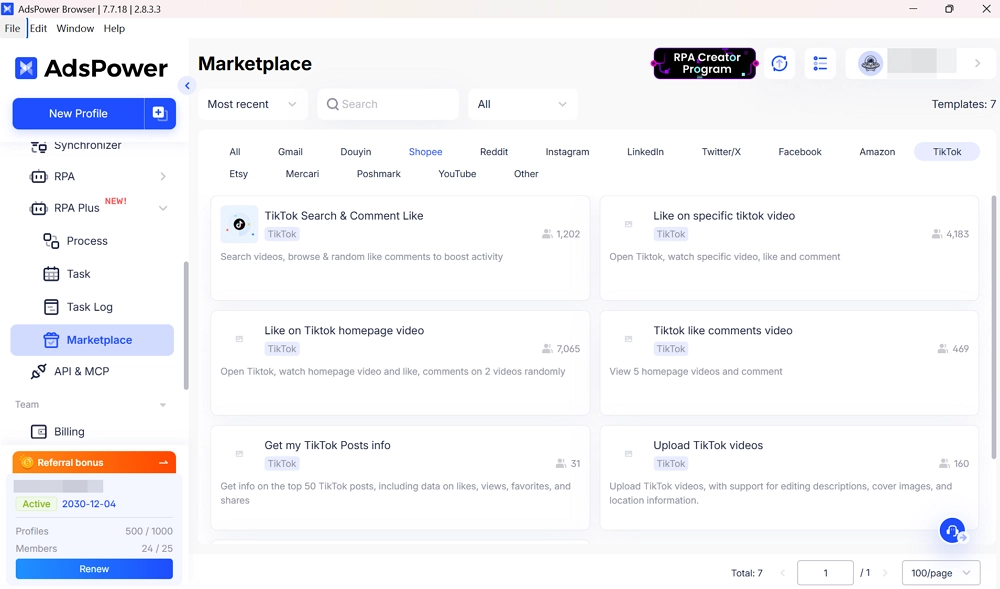The width and height of the screenshot is (1000, 589).
Task: Click the Renew button
Action: 94,569
